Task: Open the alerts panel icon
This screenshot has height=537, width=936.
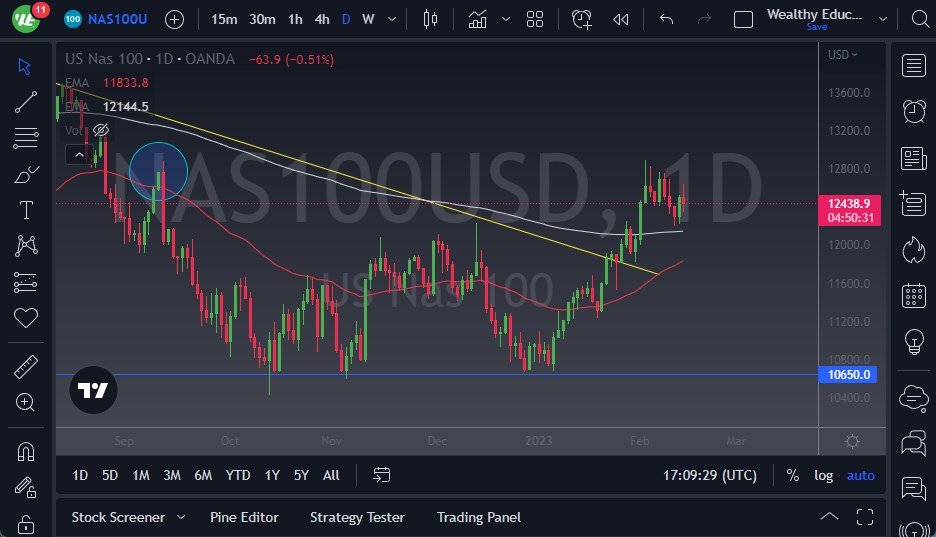Action: [x=913, y=111]
